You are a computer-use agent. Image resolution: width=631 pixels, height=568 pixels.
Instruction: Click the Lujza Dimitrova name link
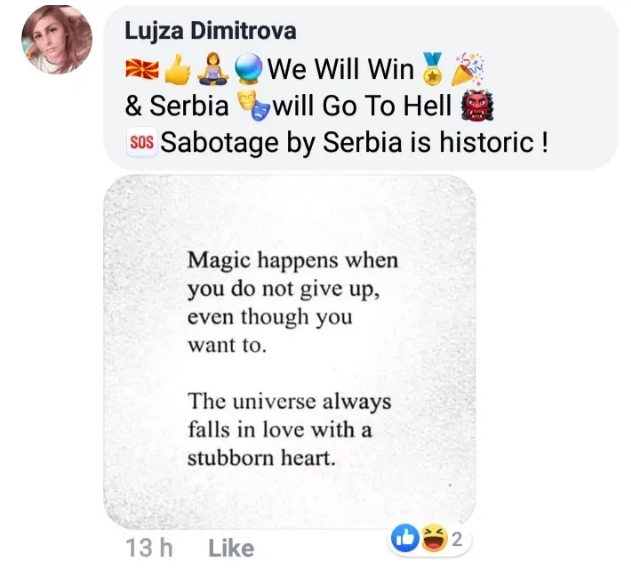(210, 31)
